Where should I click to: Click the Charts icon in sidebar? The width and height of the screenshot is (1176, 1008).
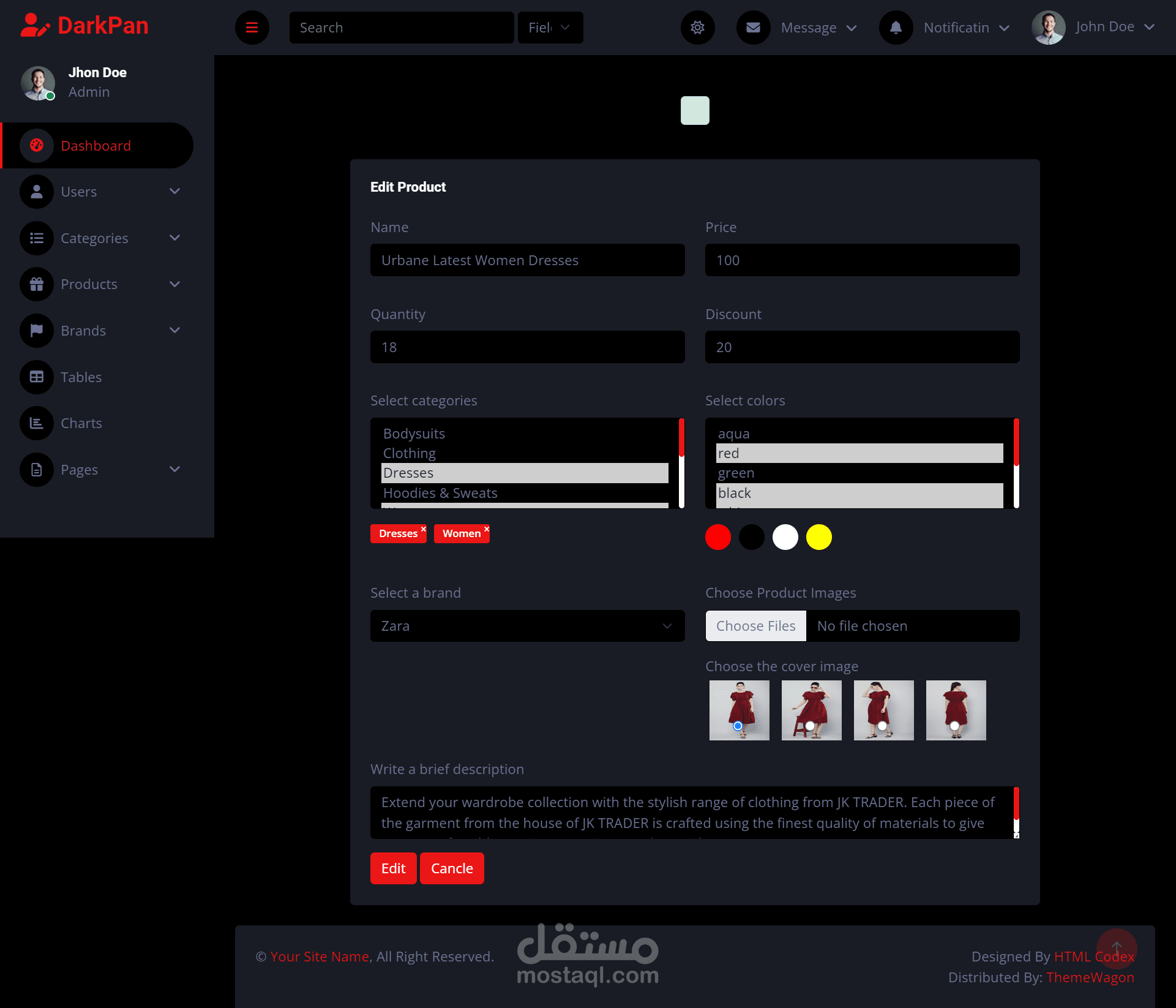[x=37, y=423]
